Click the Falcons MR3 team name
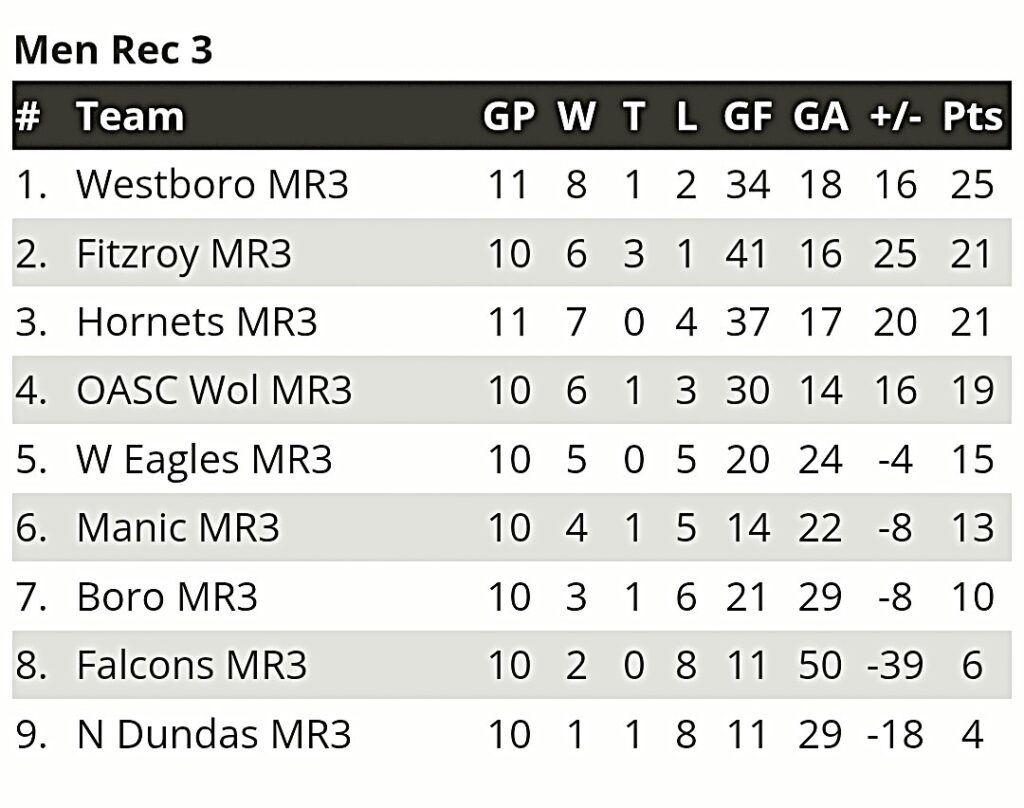The width and height of the screenshot is (1024, 808). point(191,666)
